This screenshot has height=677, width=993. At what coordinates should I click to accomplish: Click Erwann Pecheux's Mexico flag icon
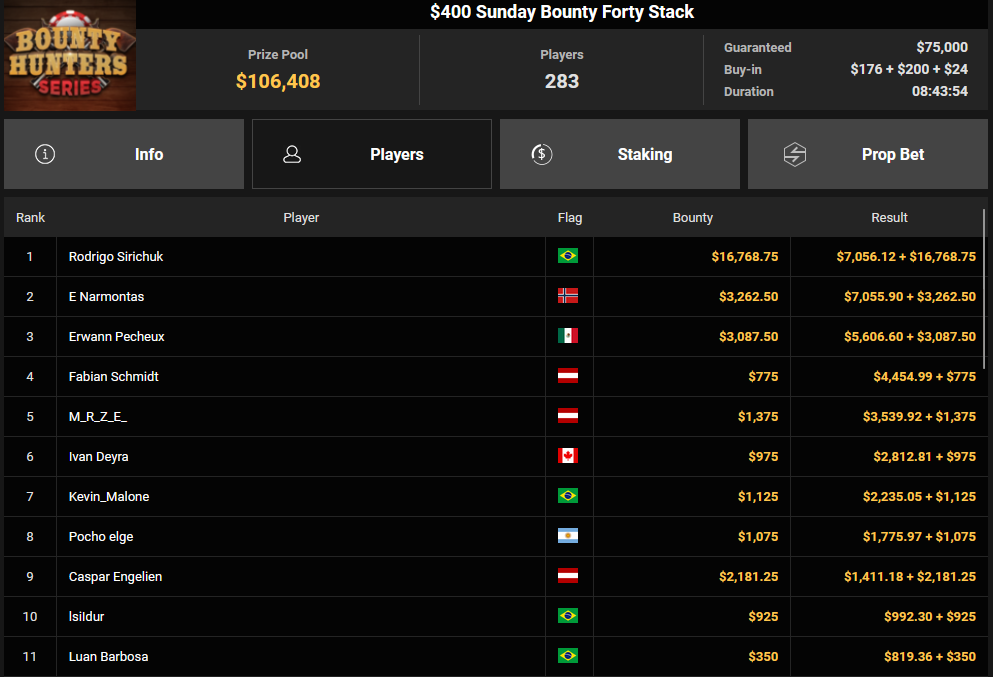568,336
